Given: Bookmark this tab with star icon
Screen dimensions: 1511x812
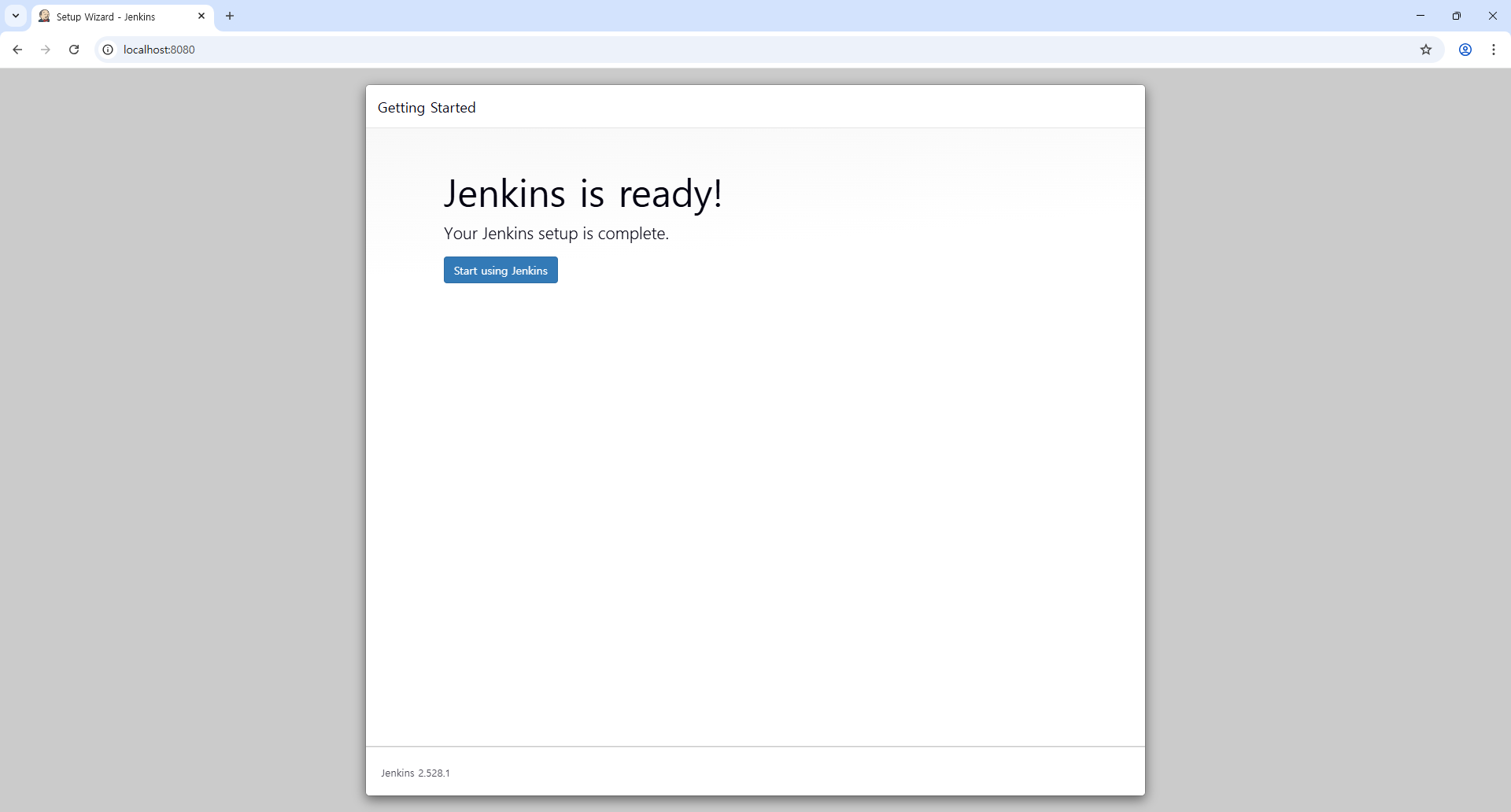Looking at the screenshot, I should point(1426,50).
